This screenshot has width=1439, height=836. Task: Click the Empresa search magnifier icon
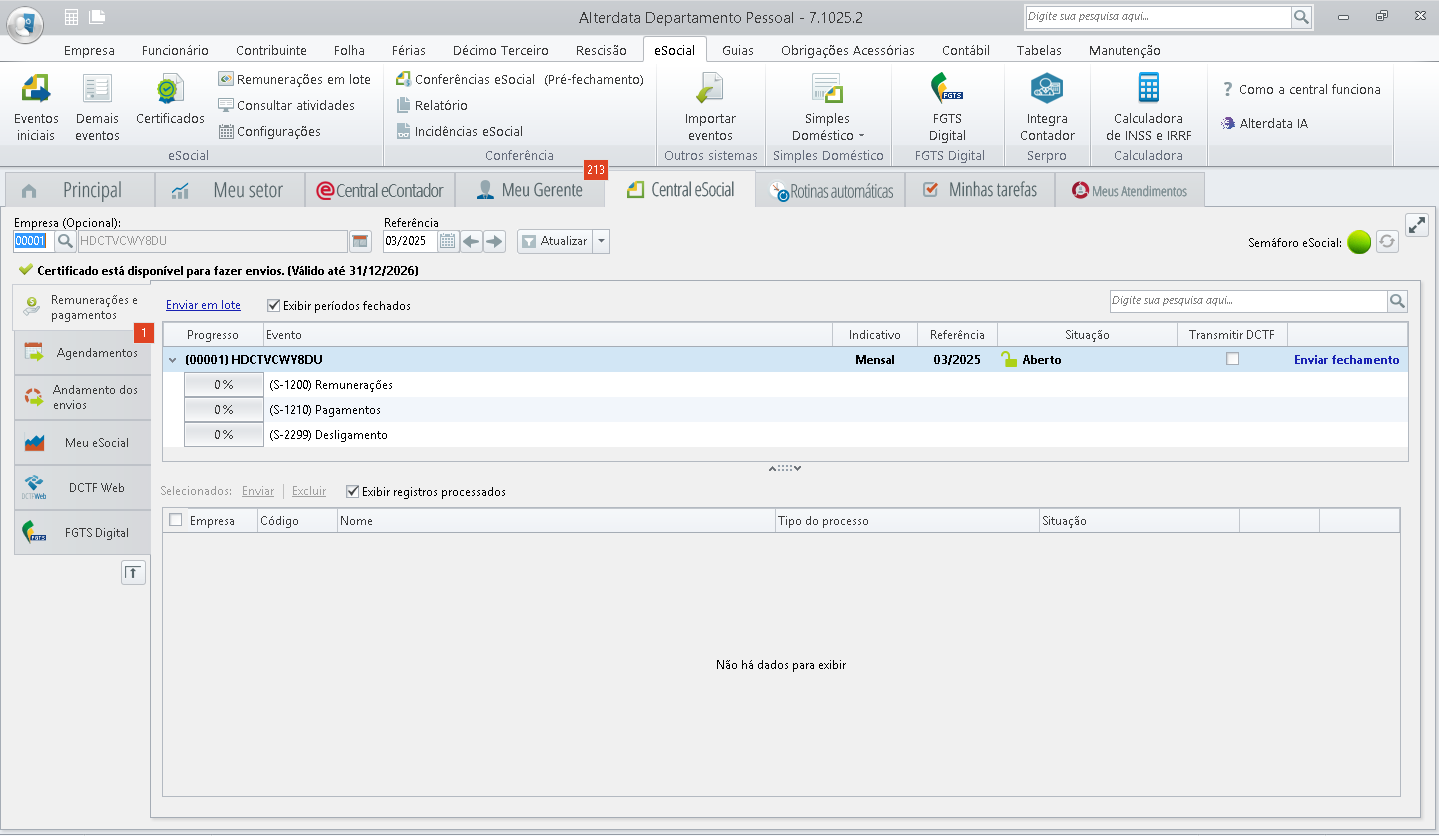point(65,241)
